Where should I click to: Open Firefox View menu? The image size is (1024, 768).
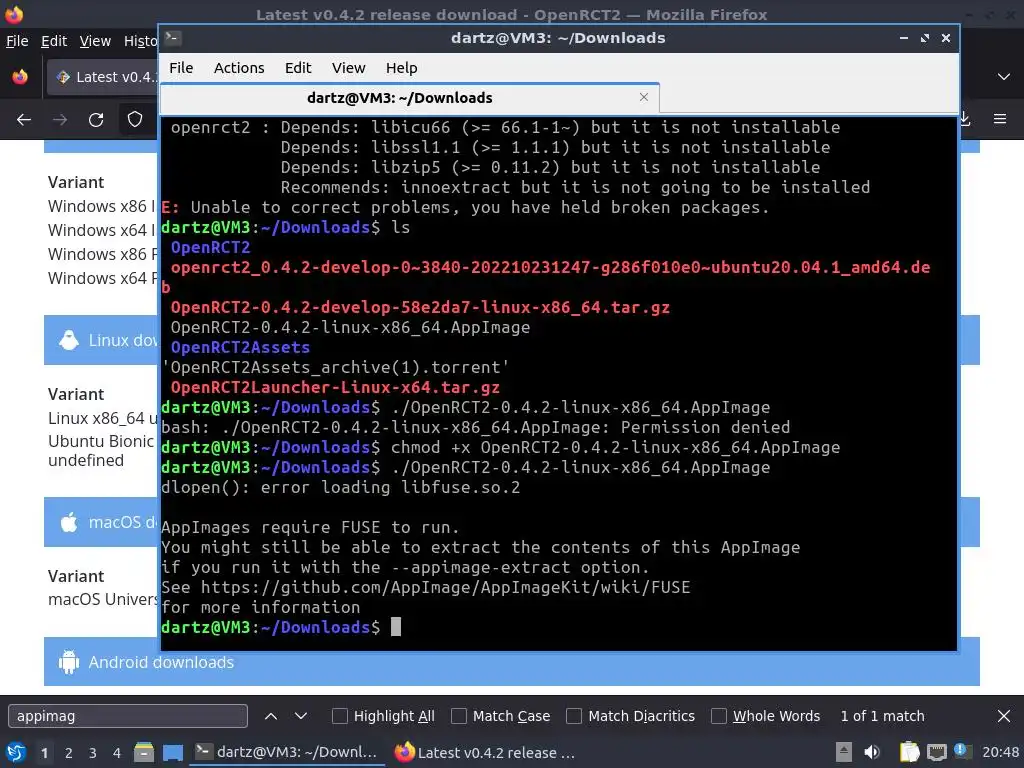95,41
